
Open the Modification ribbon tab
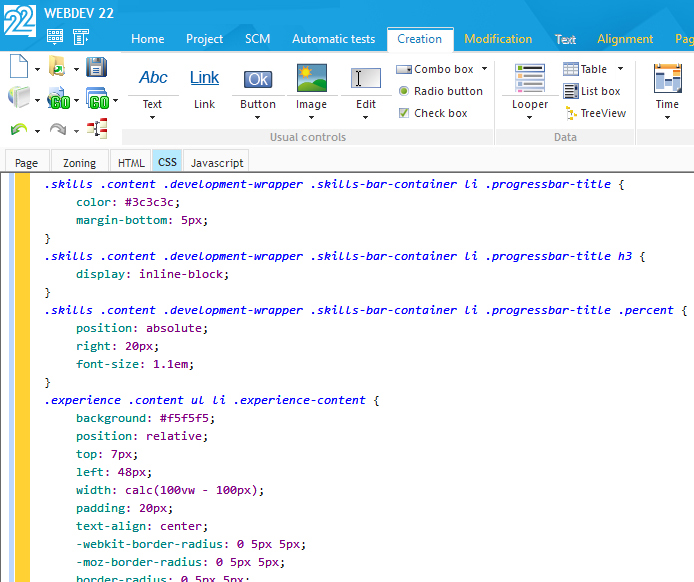498,39
